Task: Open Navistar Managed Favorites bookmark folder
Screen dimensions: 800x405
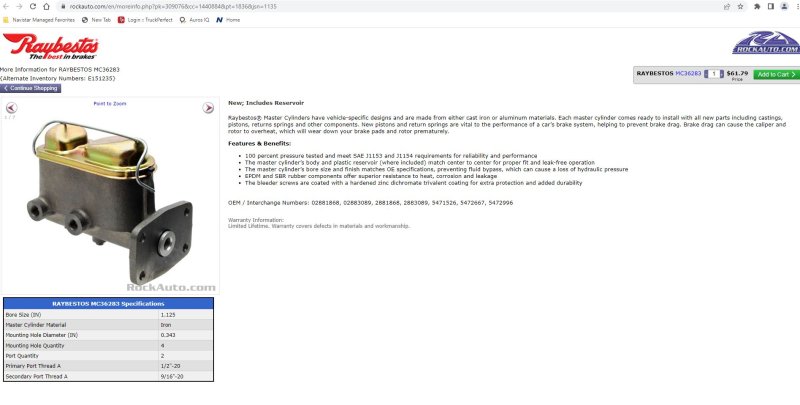Action: click(39, 20)
